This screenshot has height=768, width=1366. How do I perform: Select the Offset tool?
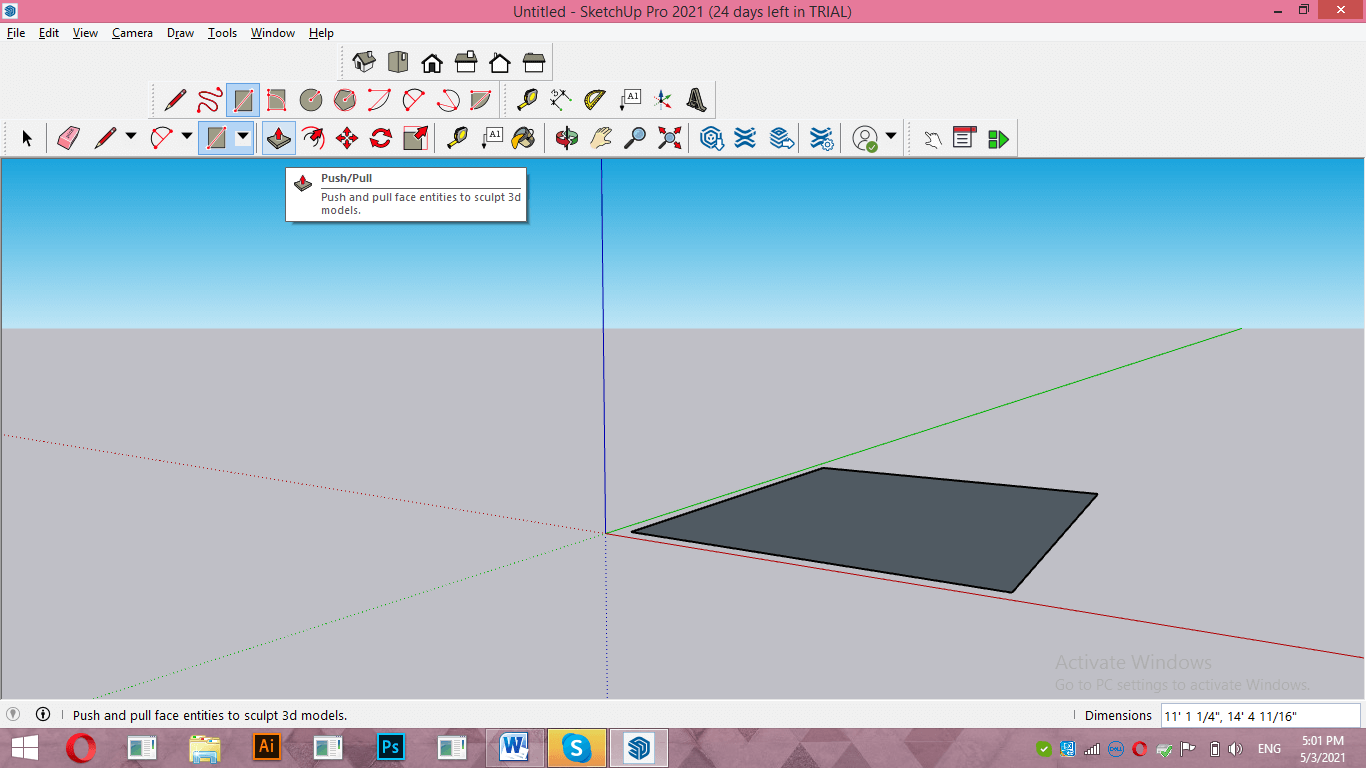tap(313, 138)
